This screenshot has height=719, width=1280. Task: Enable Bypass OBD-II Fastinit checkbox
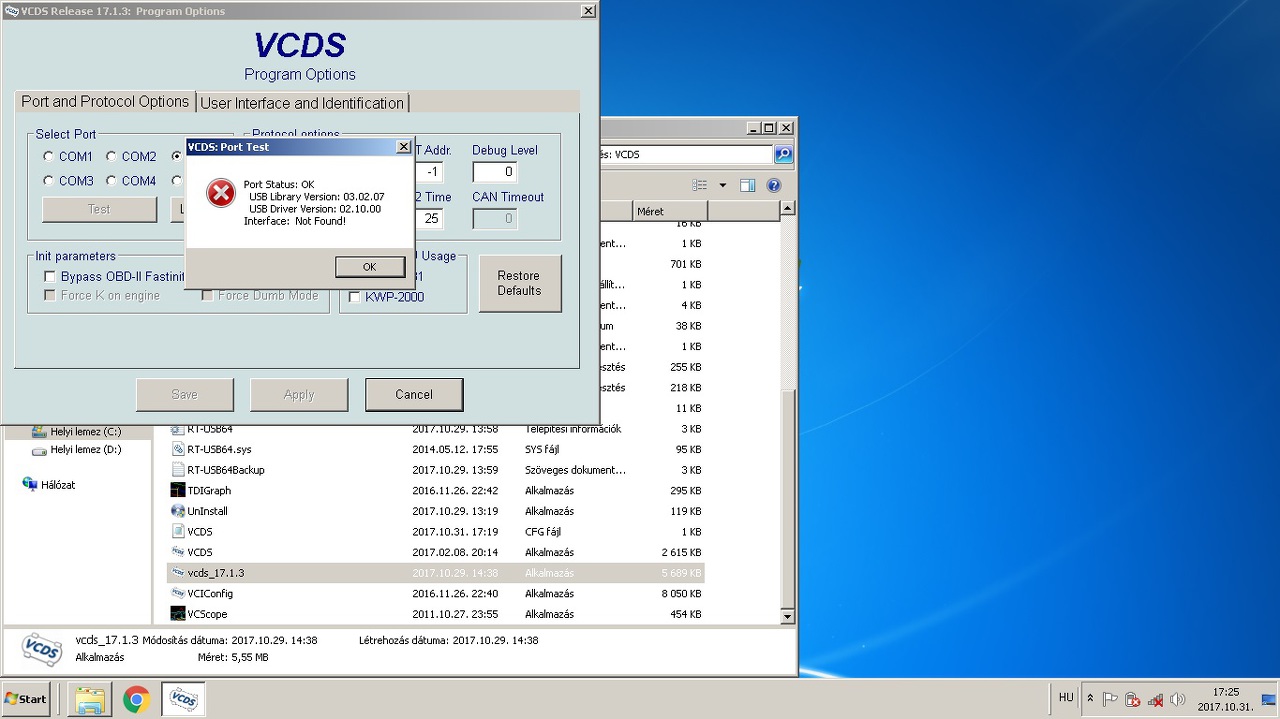(x=49, y=277)
